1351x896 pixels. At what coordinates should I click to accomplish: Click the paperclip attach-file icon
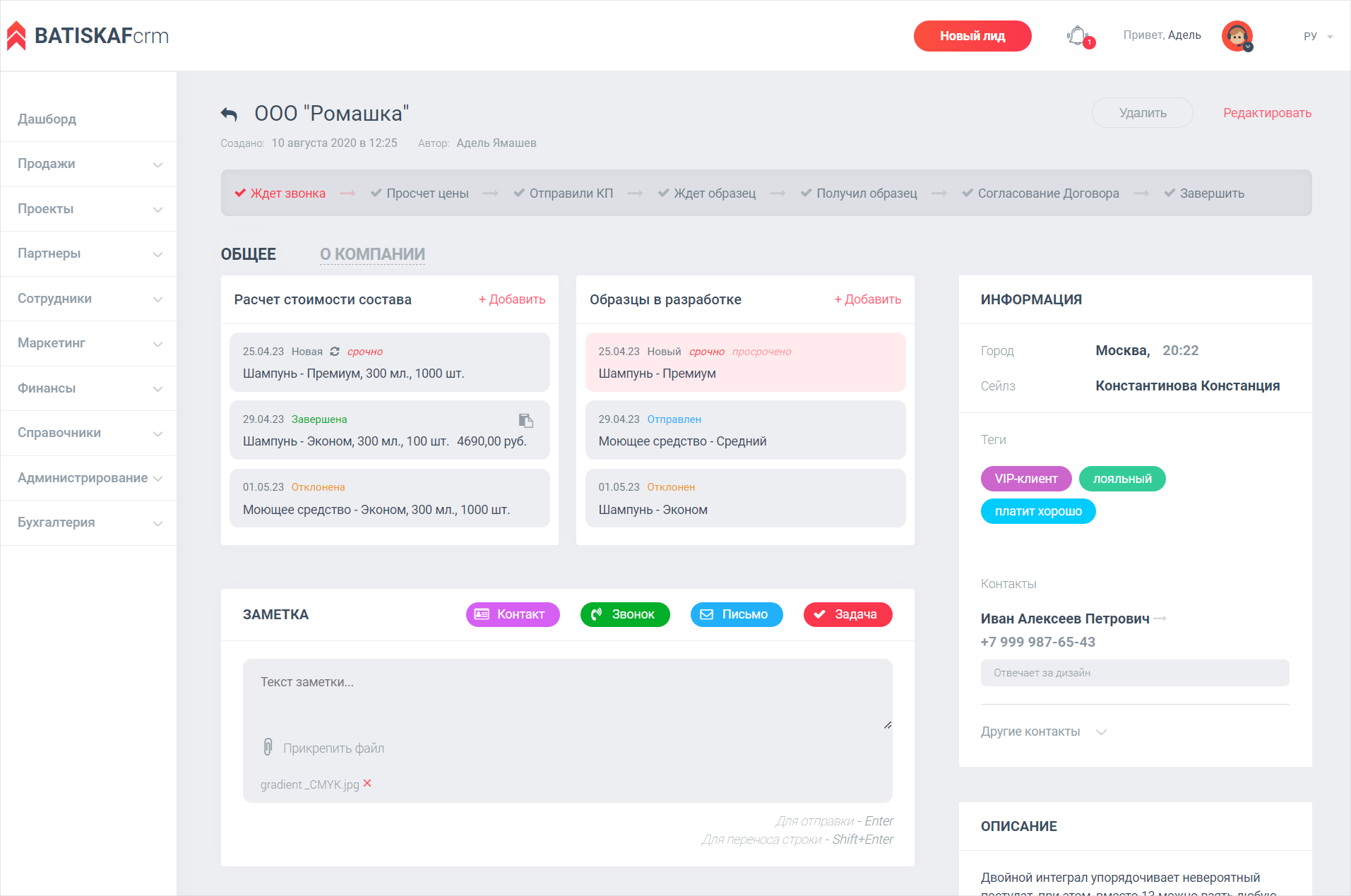[x=268, y=747]
